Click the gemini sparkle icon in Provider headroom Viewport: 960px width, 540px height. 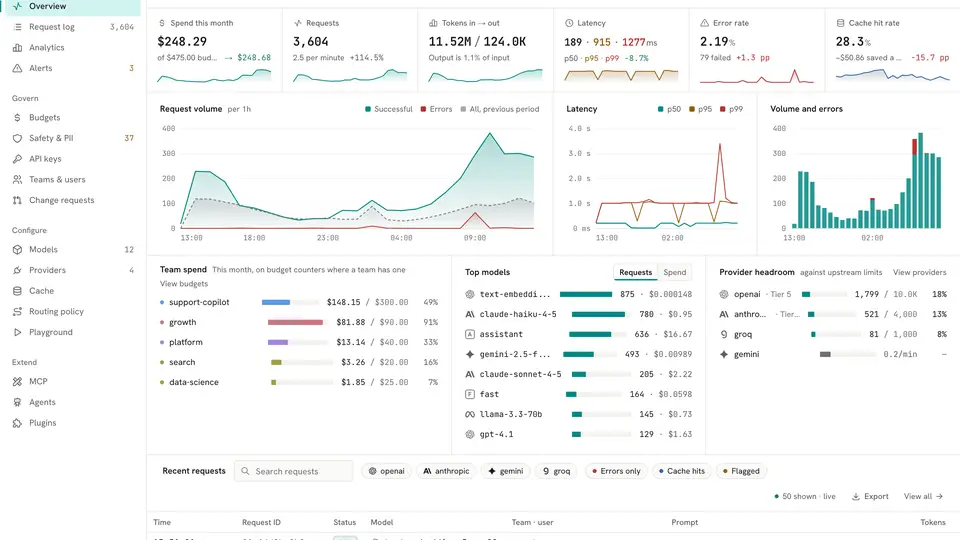pyautogui.click(x=724, y=354)
